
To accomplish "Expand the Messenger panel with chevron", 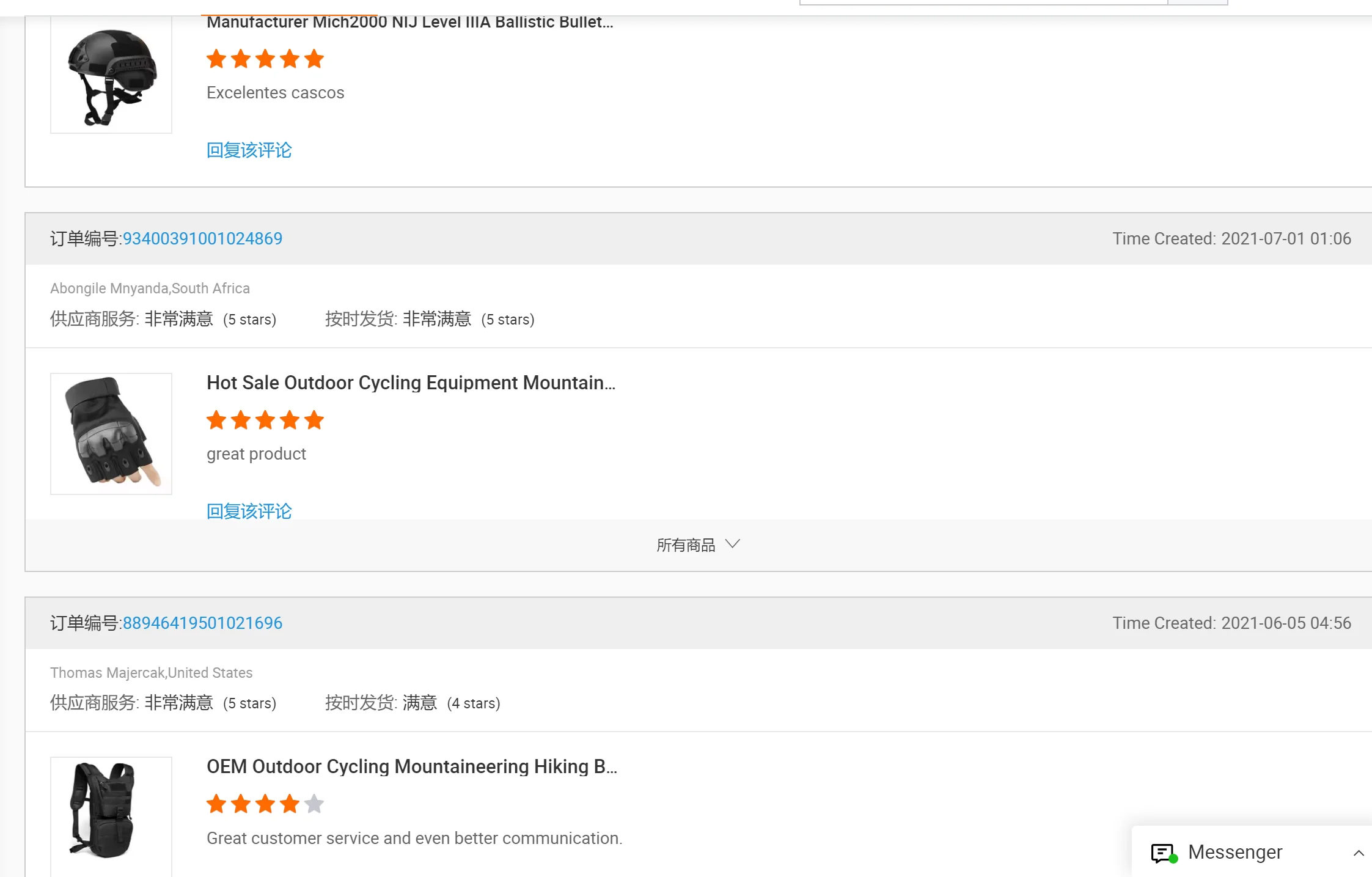I will [1358, 853].
